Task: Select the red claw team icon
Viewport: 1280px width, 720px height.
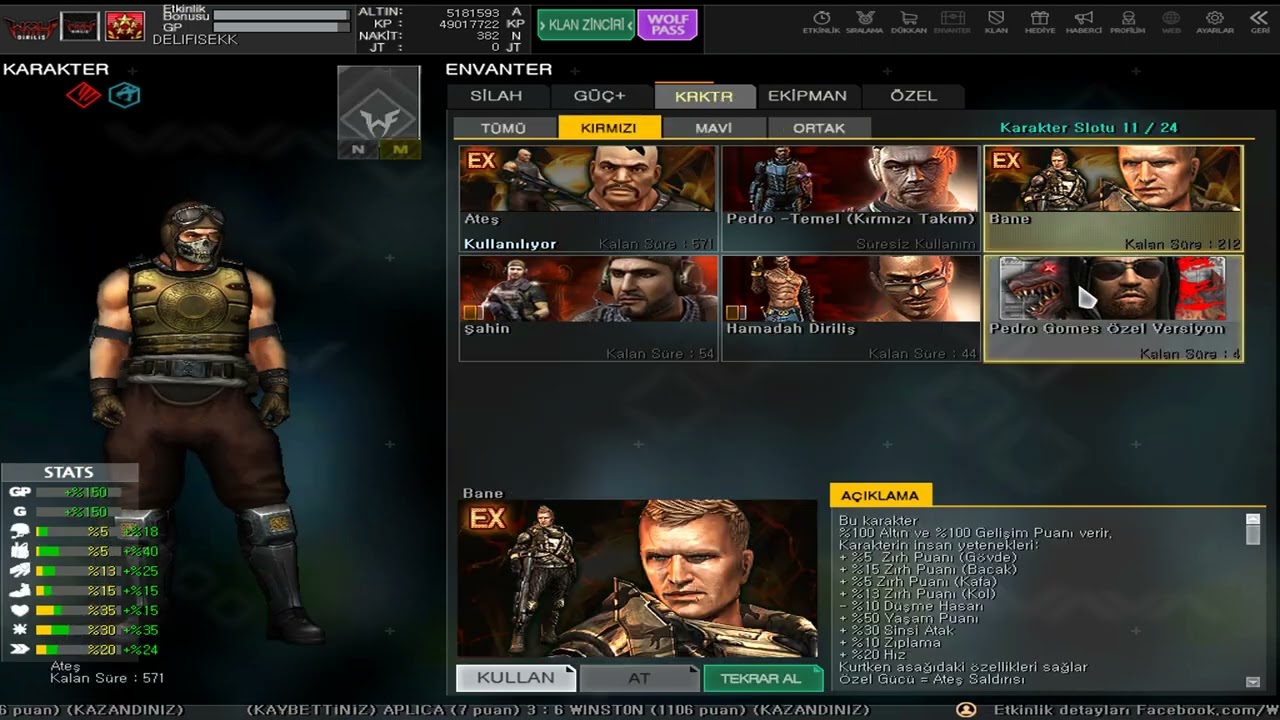Action: click(x=83, y=95)
